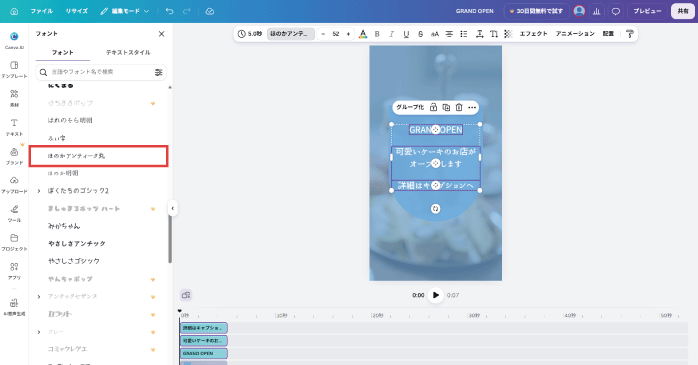The image size is (698, 365).
Task: Open 素材 elements panel
Action: pos(14,98)
